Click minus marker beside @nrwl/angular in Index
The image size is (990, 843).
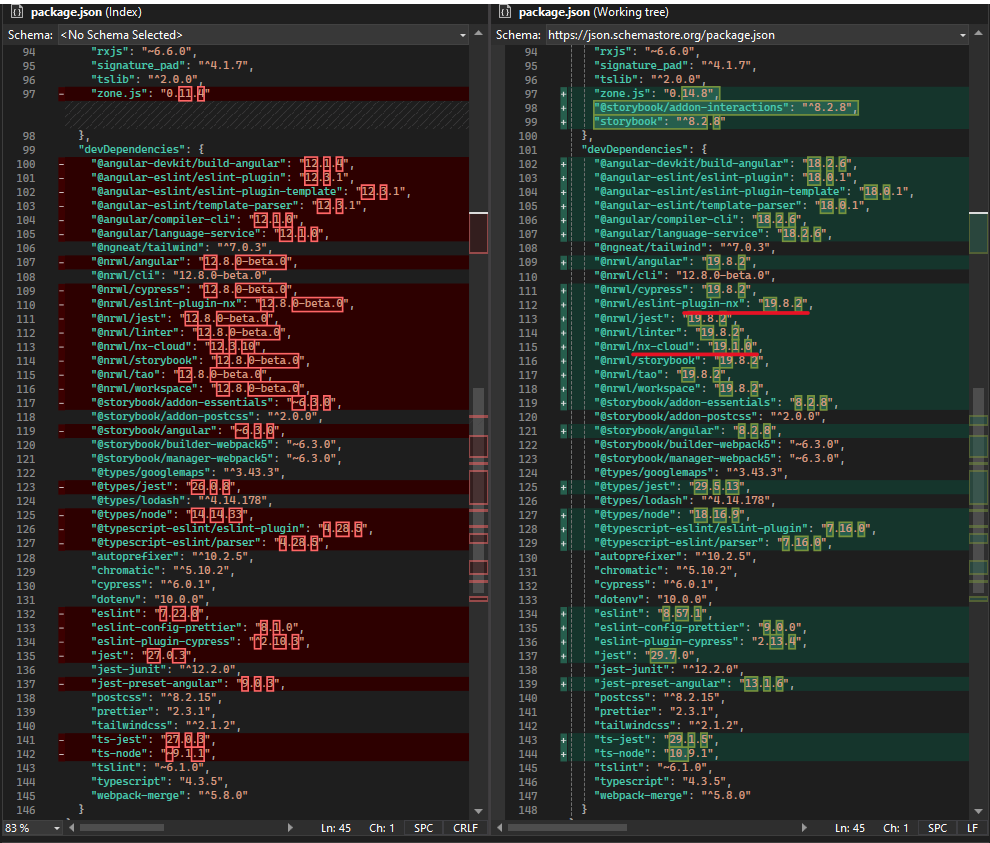point(62,262)
